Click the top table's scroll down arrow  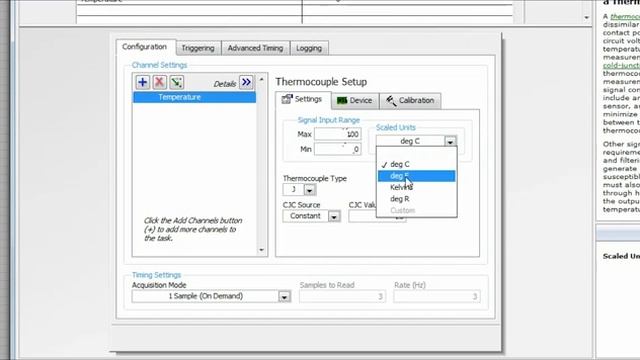[x=587, y=18]
